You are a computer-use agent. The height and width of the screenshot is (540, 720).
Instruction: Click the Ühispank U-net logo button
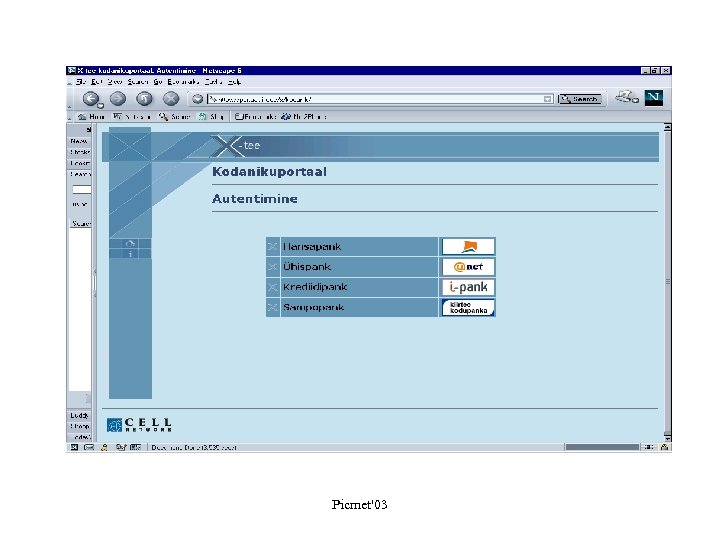tap(468, 267)
